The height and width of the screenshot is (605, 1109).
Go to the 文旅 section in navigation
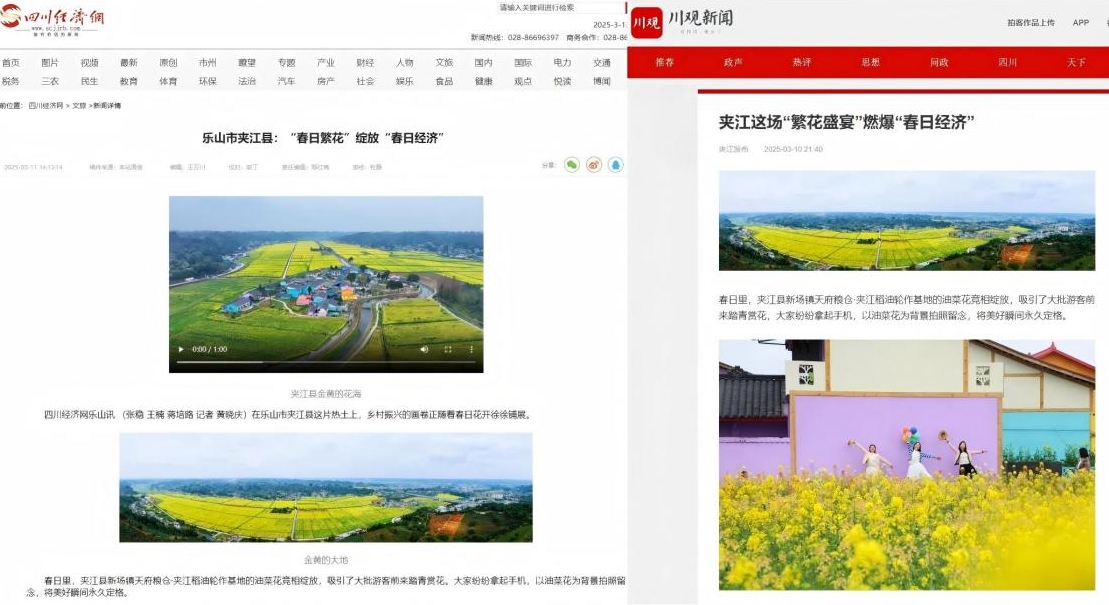pos(444,62)
